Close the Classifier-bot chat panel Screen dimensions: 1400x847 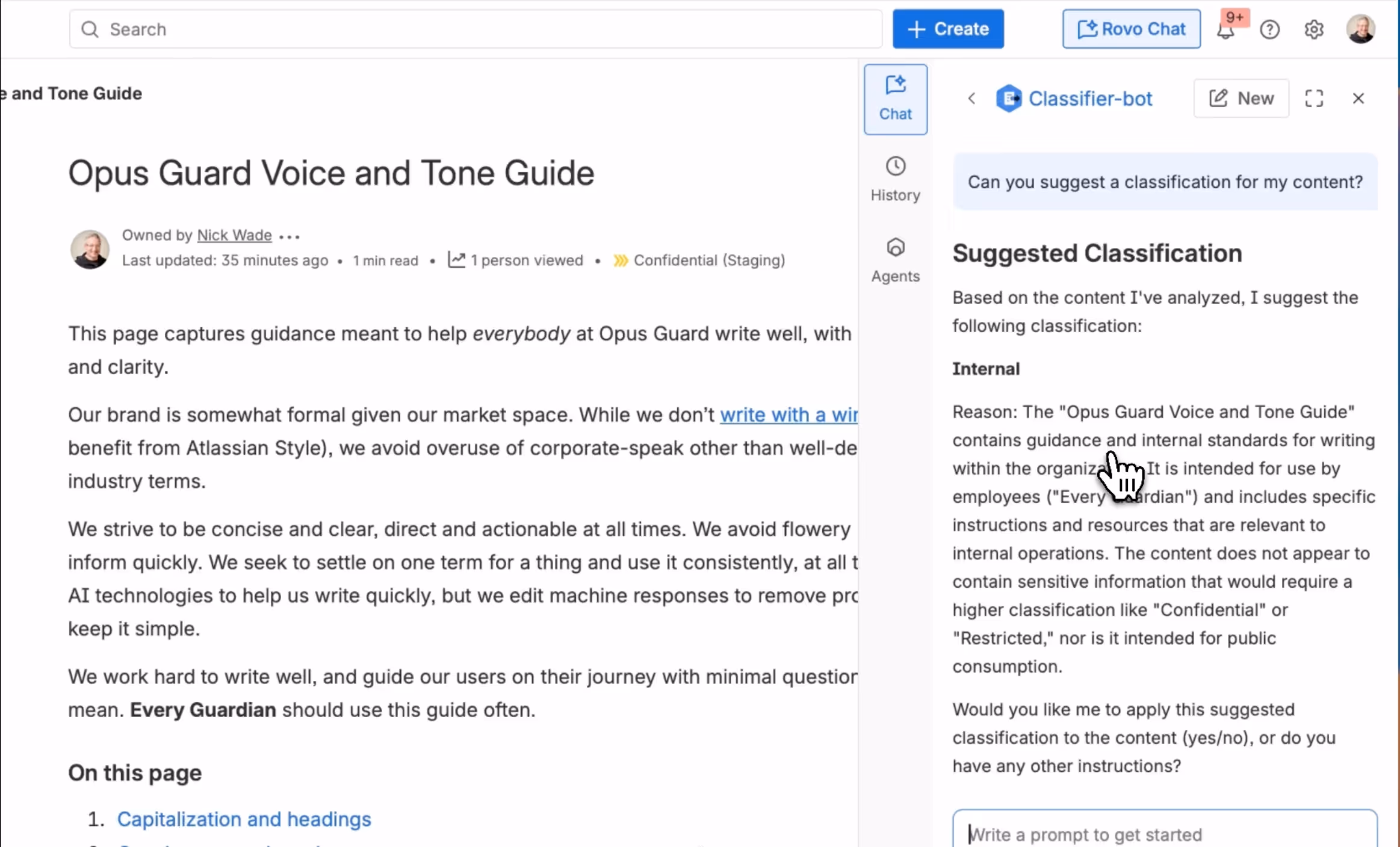(x=1358, y=98)
